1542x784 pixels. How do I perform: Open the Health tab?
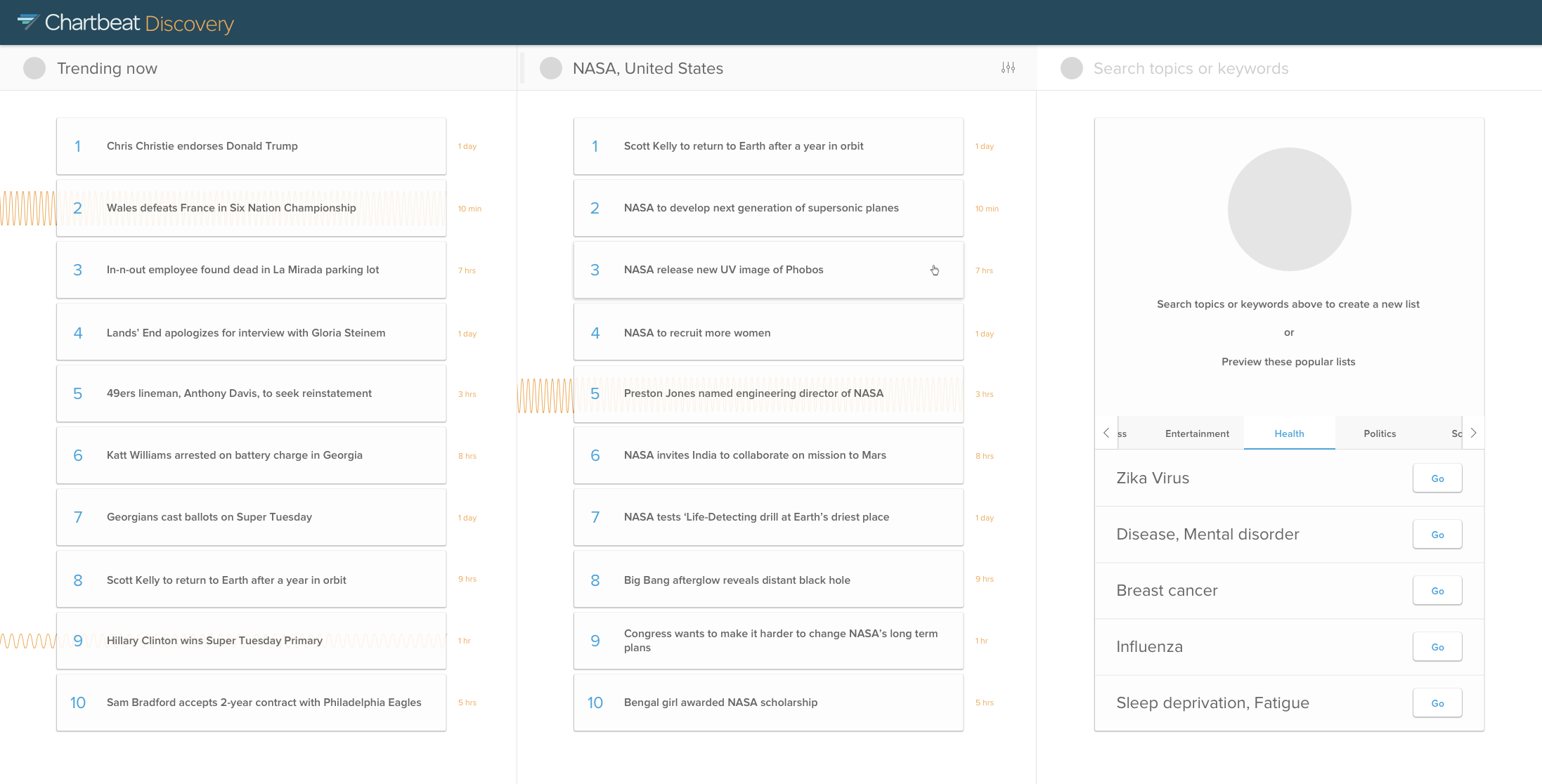(1289, 433)
